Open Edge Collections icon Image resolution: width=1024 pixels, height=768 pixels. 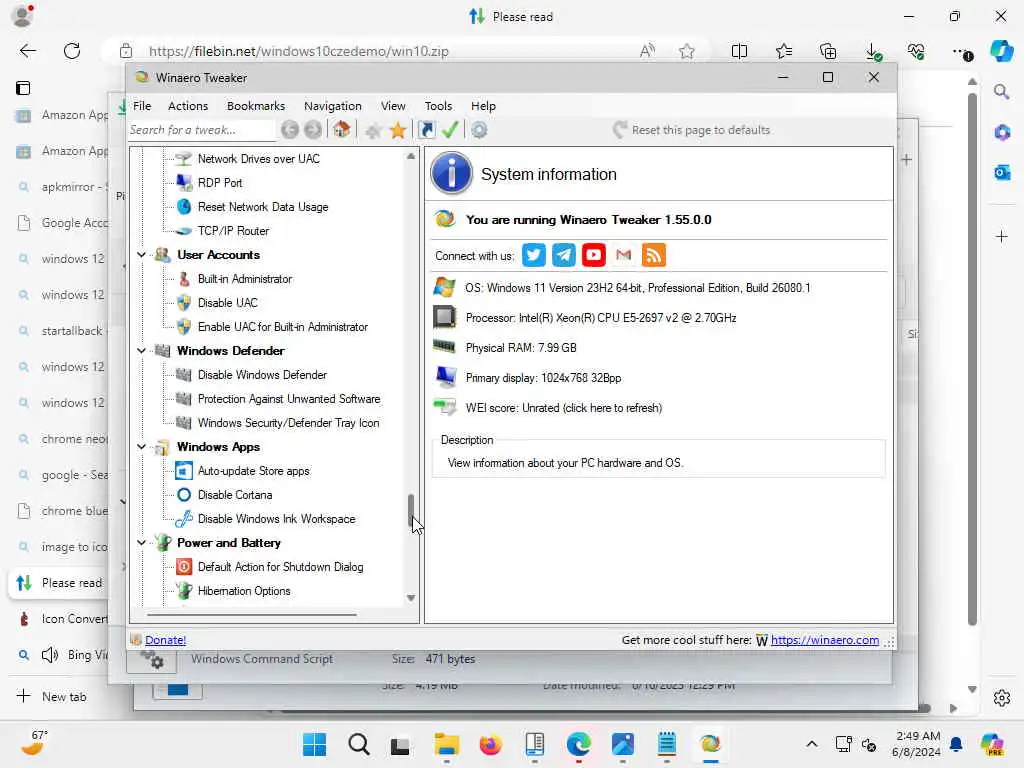coord(828,51)
